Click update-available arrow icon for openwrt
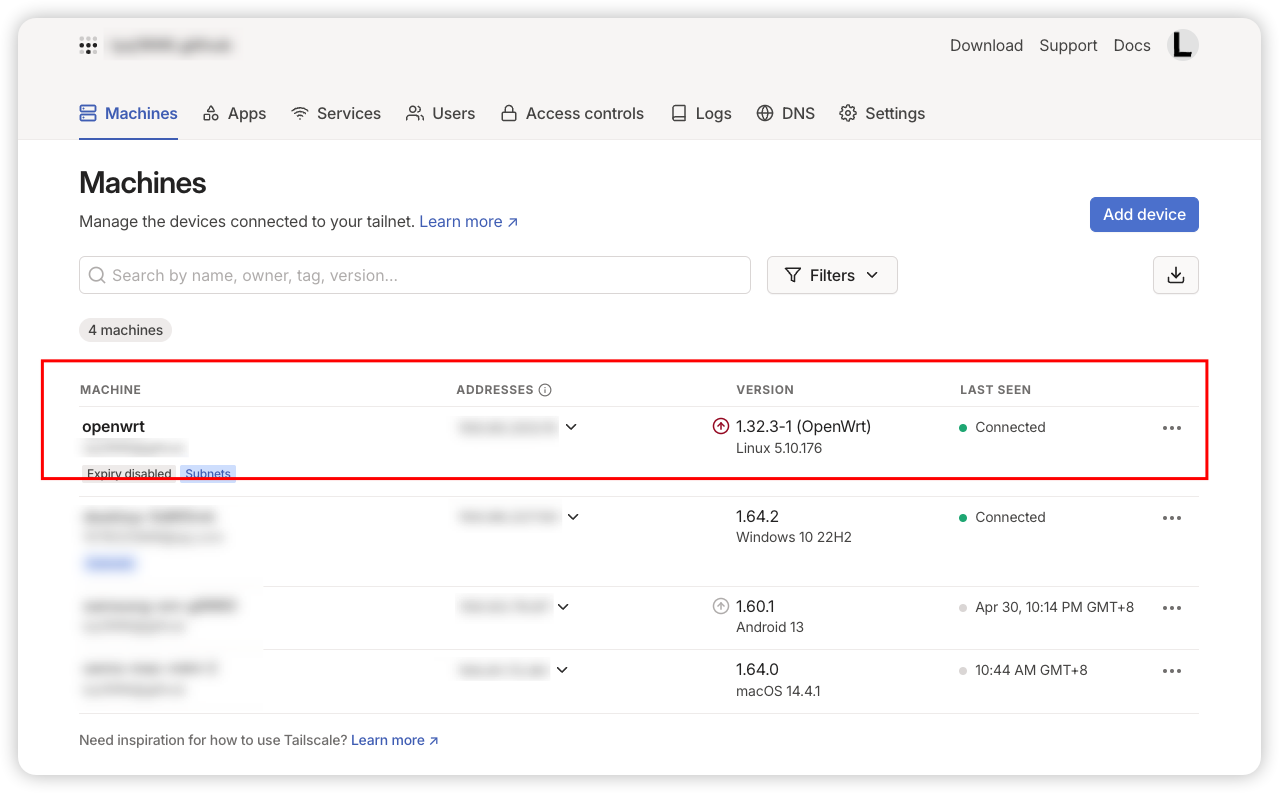 721,427
